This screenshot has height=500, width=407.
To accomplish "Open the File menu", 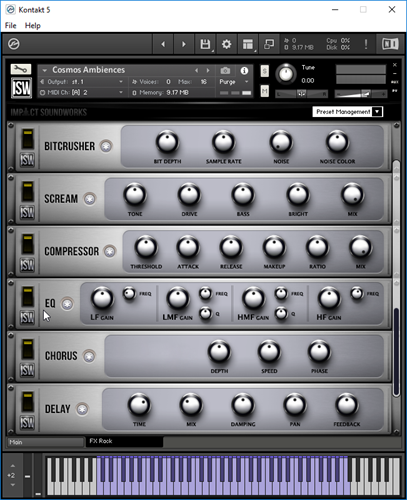I will [x=10, y=26].
